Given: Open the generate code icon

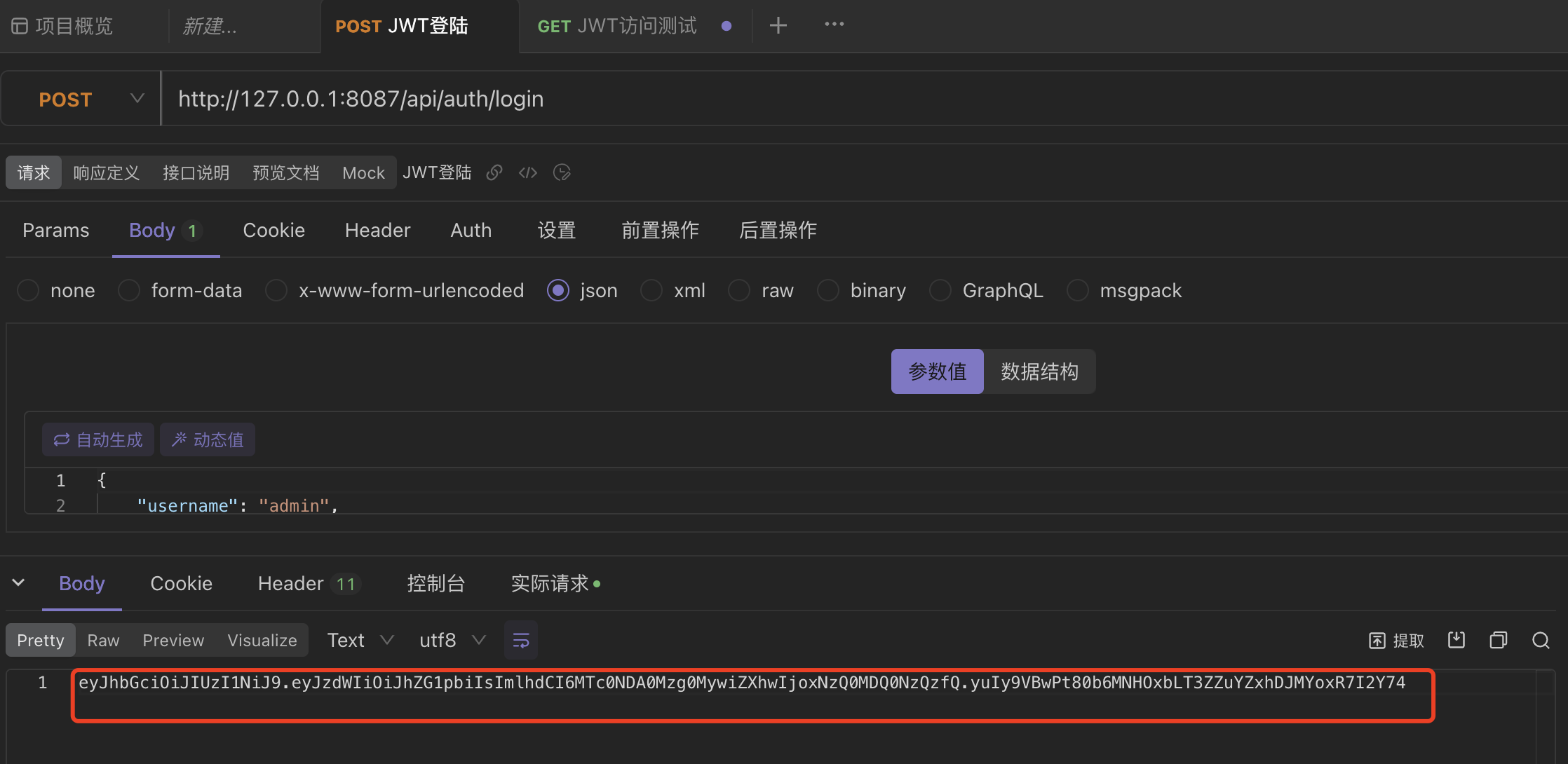Looking at the screenshot, I should pos(528,172).
